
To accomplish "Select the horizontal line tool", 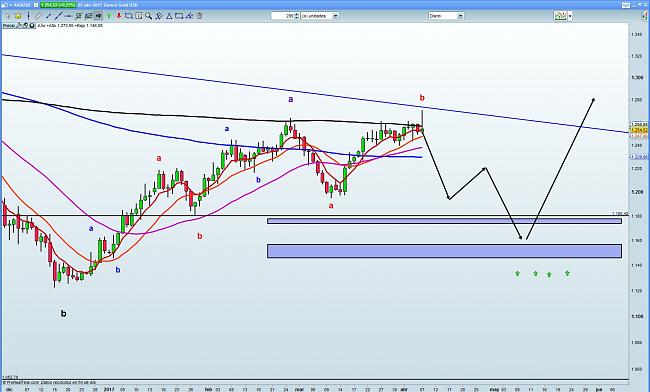I will (68, 16).
